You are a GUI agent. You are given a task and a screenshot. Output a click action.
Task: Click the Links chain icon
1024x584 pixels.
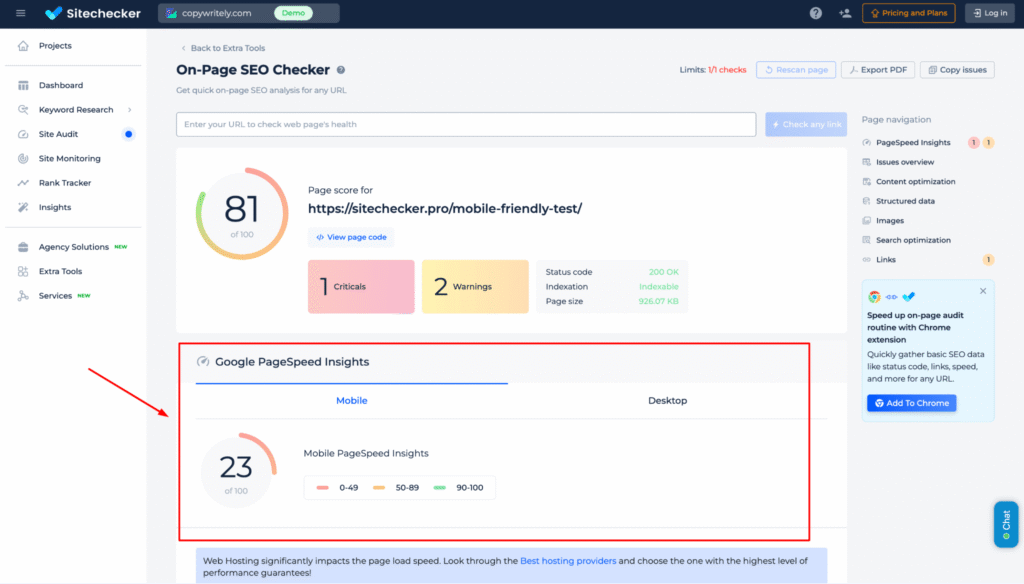(x=867, y=260)
